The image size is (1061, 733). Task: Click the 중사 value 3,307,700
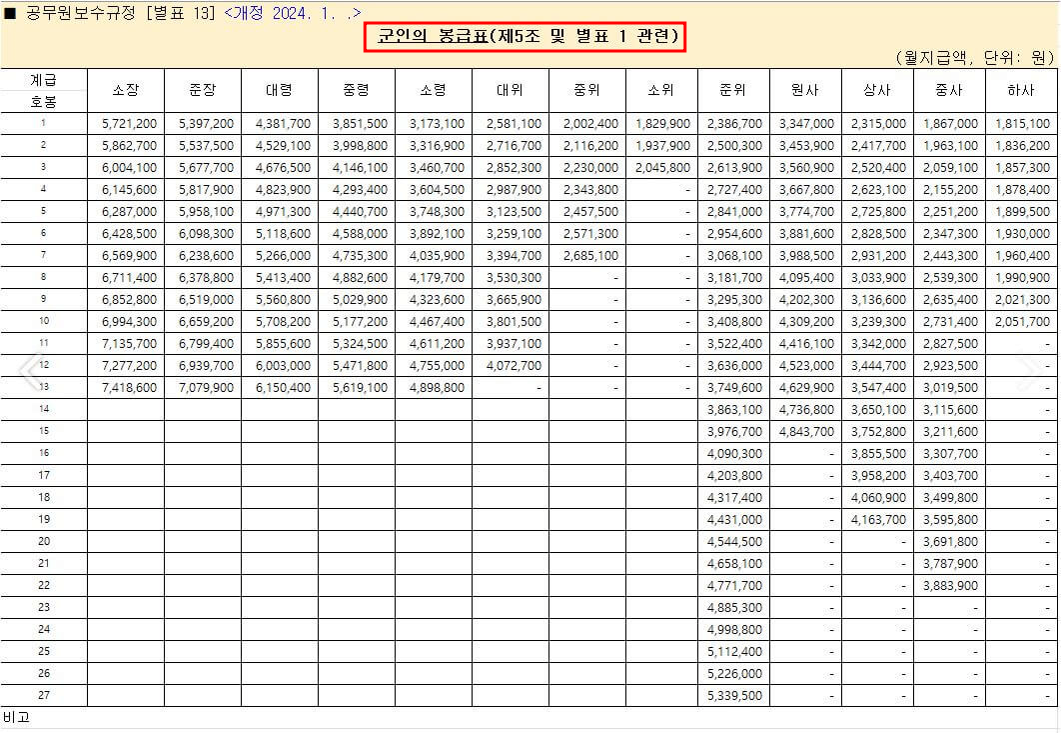951,453
